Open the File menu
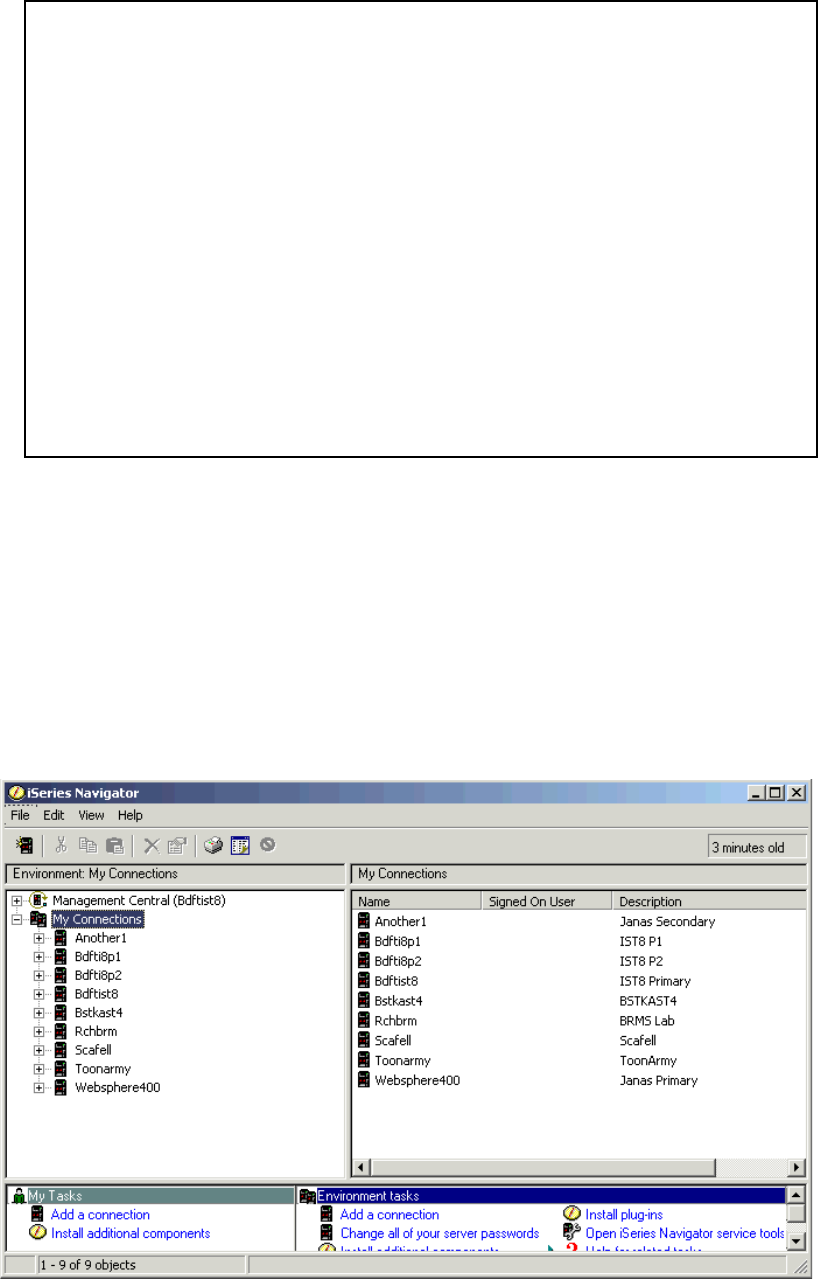The width and height of the screenshot is (818, 1279). [21, 815]
